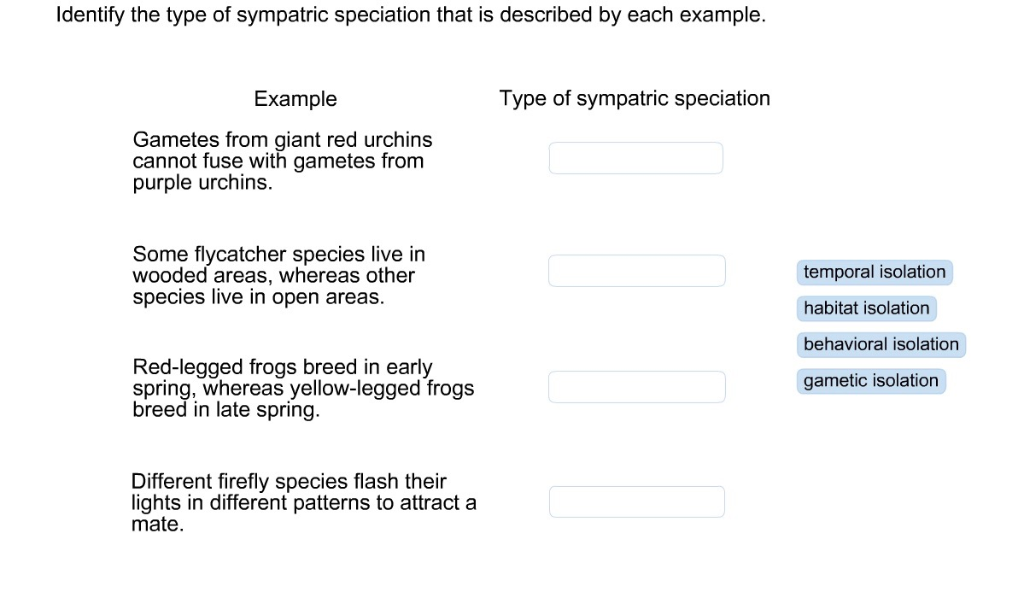
Task: Click the answer box for the frog example
Action: [x=636, y=386]
